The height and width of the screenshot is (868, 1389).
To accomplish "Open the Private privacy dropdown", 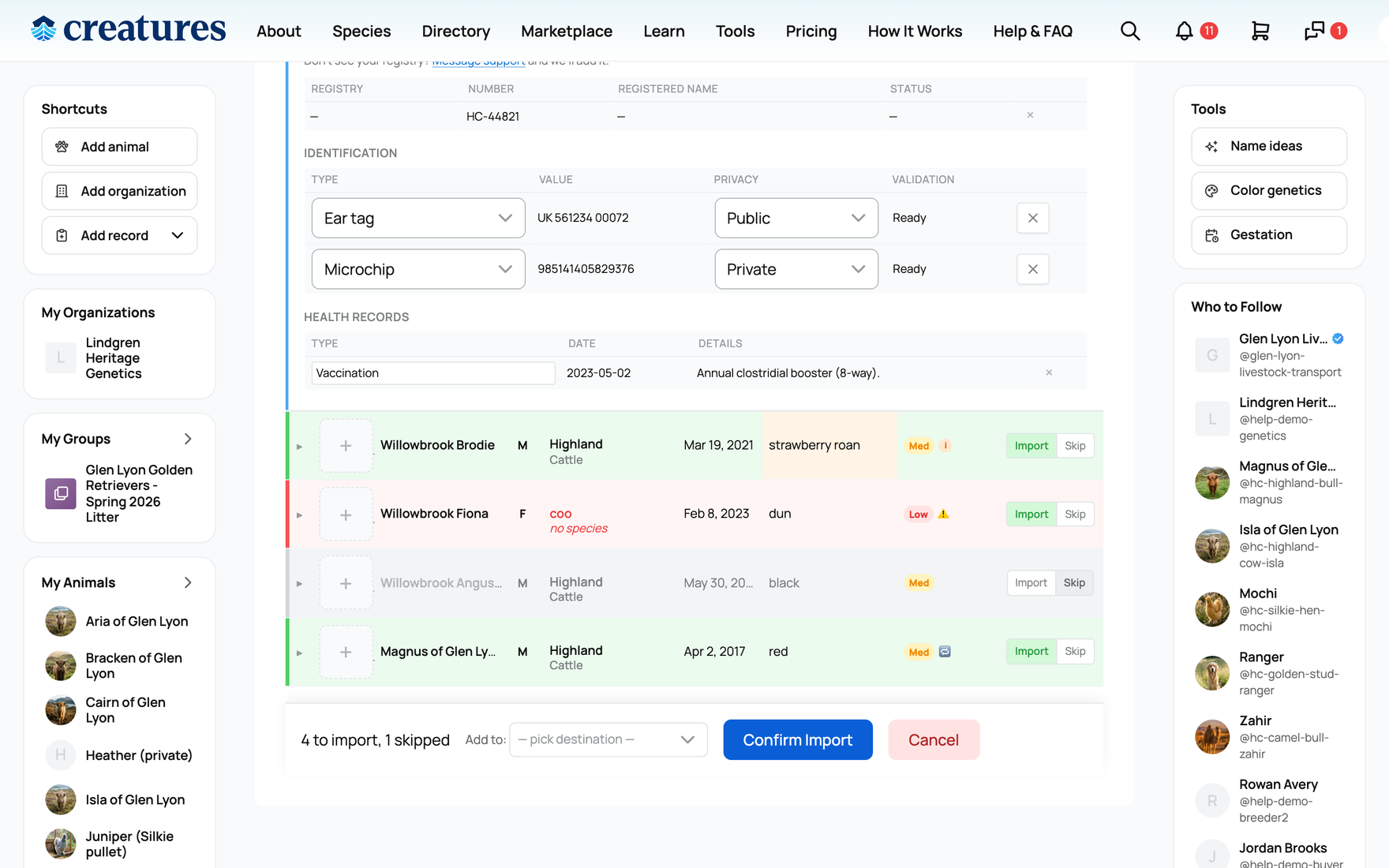I will 796,269.
